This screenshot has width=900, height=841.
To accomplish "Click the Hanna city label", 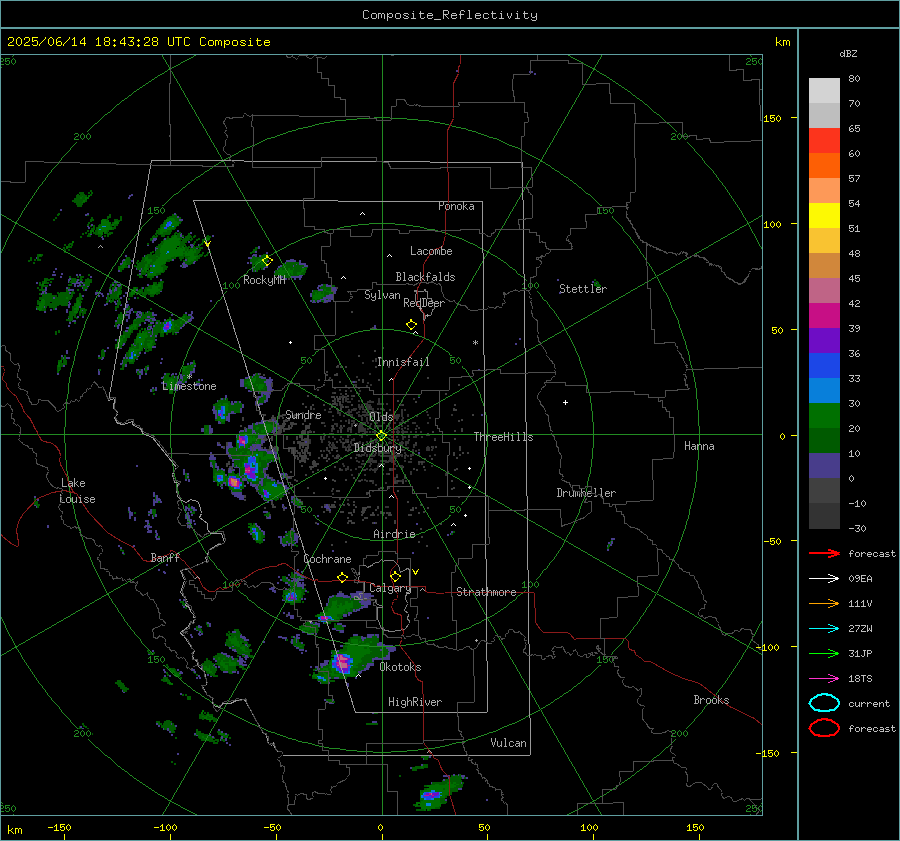I will pyautogui.click(x=699, y=446).
